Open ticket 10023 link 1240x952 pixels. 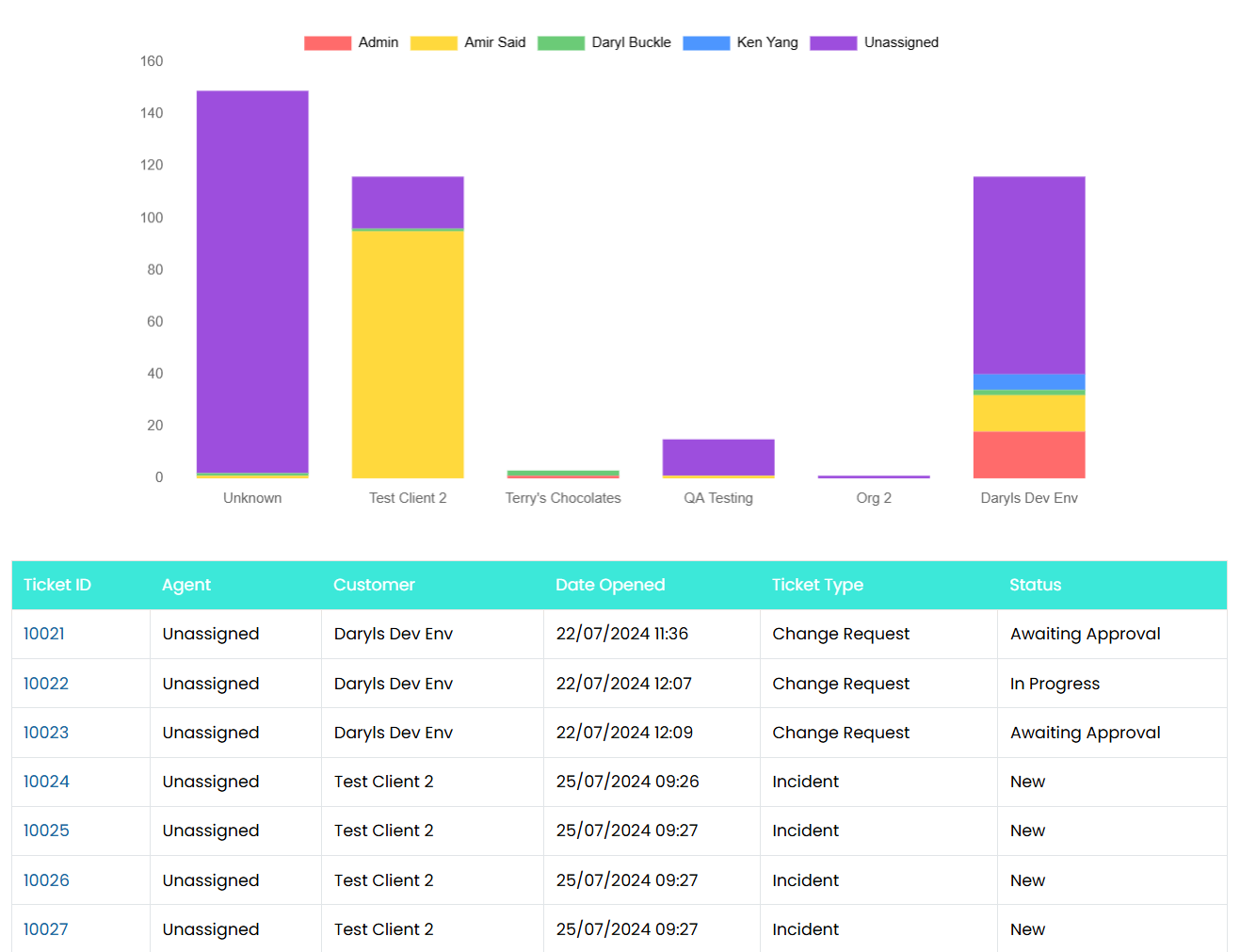pyautogui.click(x=46, y=733)
